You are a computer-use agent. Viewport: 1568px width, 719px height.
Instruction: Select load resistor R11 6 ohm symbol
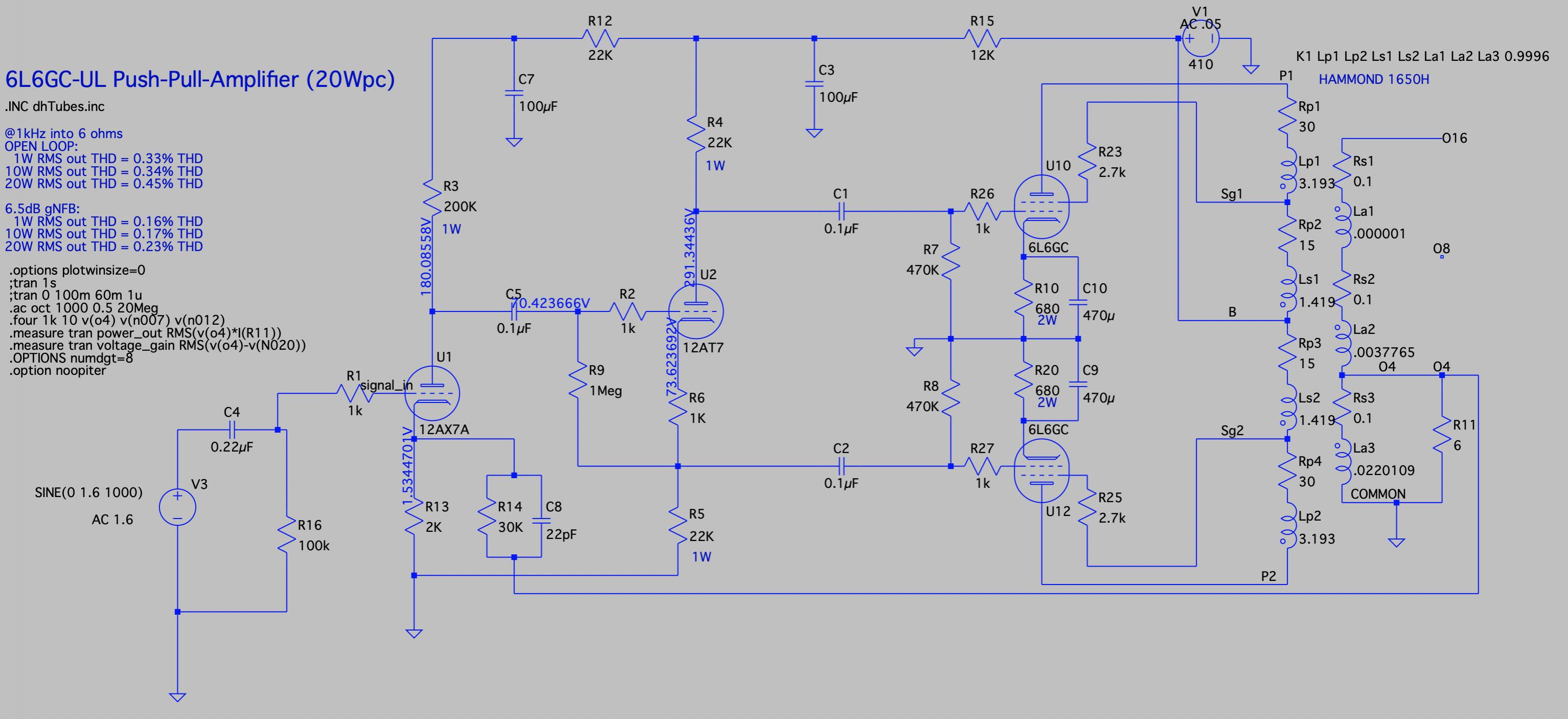[x=1441, y=435]
